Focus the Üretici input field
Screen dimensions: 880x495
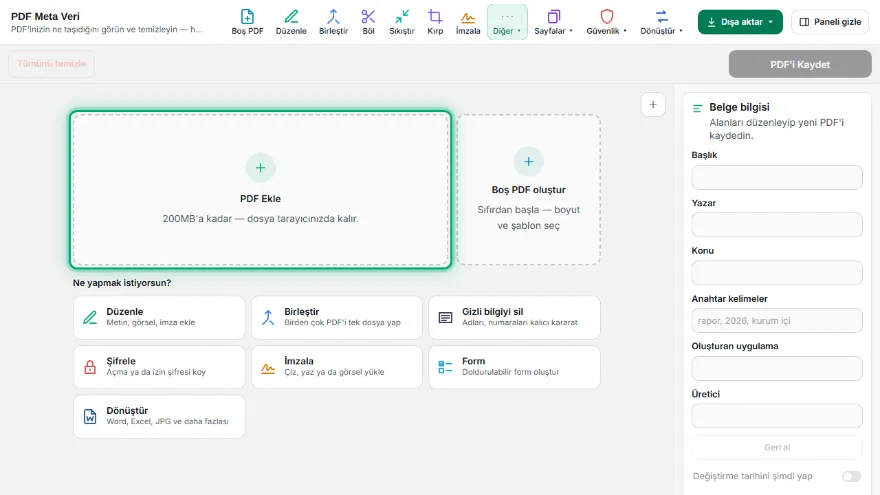point(777,416)
